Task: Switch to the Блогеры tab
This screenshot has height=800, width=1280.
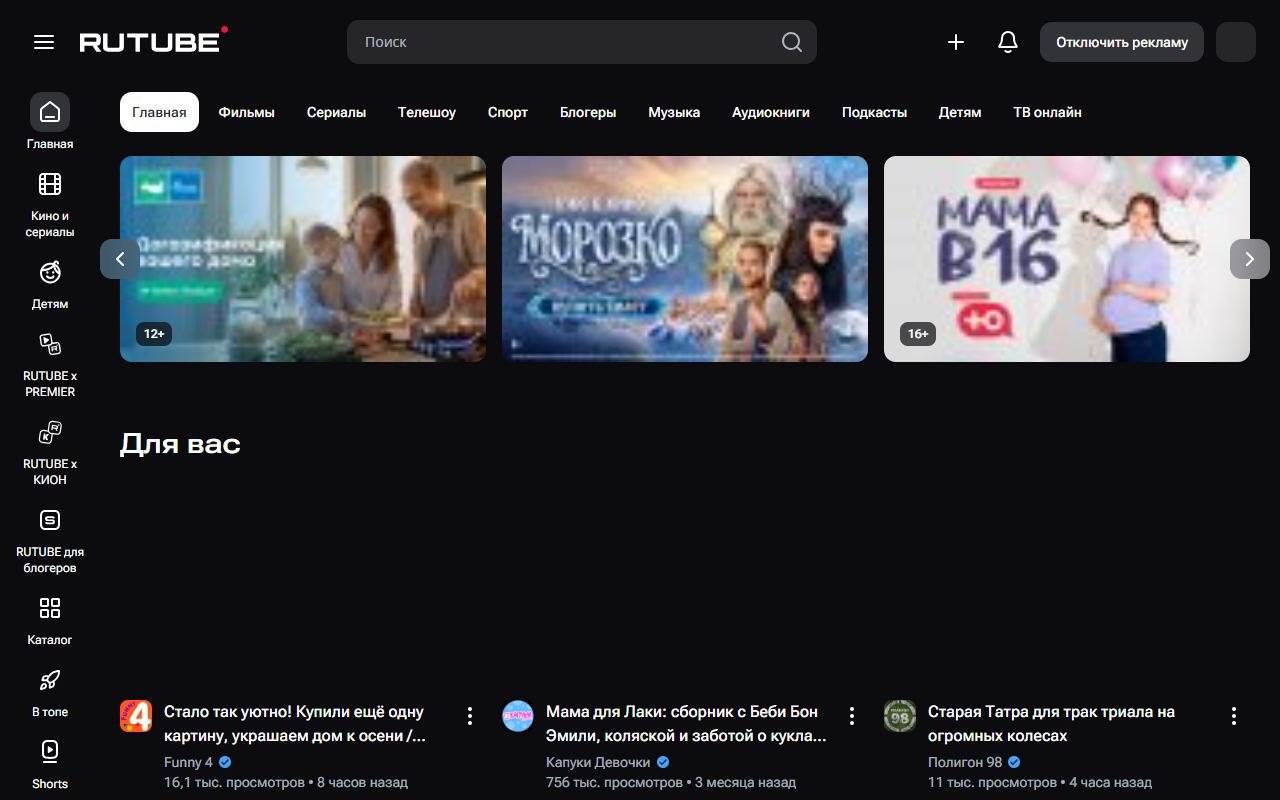Action: pos(588,112)
